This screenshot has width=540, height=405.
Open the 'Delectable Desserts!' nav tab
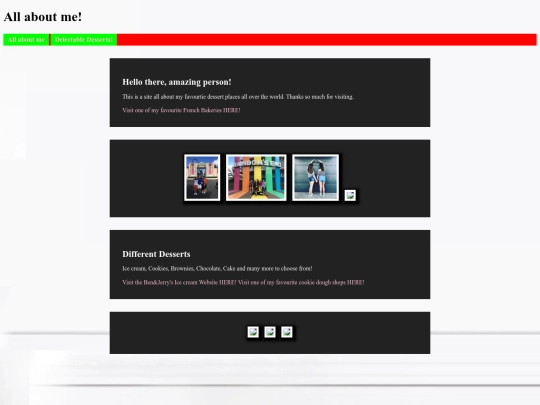click(84, 40)
